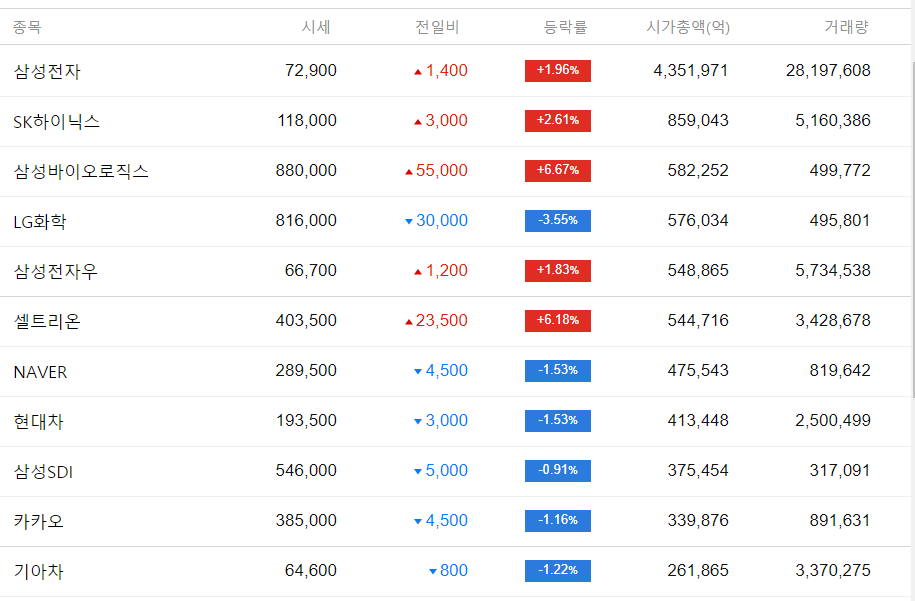Open the 기아차 stock link
The height and width of the screenshot is (601, 915).
pyautogui.click(x=39, y=571)
